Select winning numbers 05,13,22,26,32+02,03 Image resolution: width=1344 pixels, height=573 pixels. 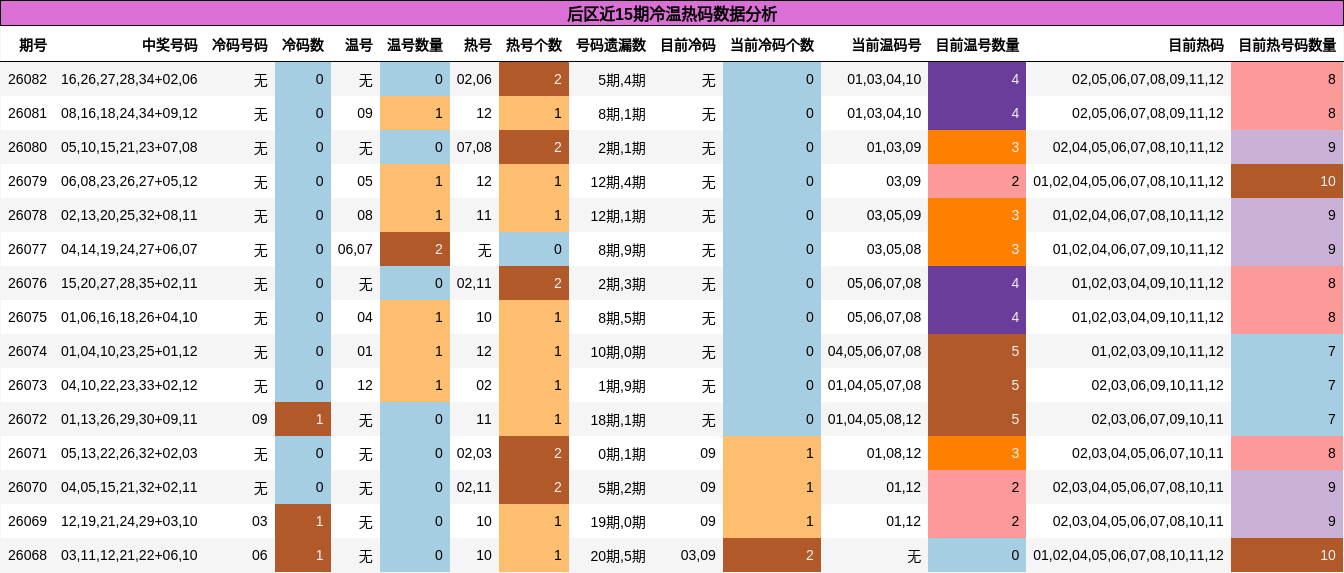point(129,453)
